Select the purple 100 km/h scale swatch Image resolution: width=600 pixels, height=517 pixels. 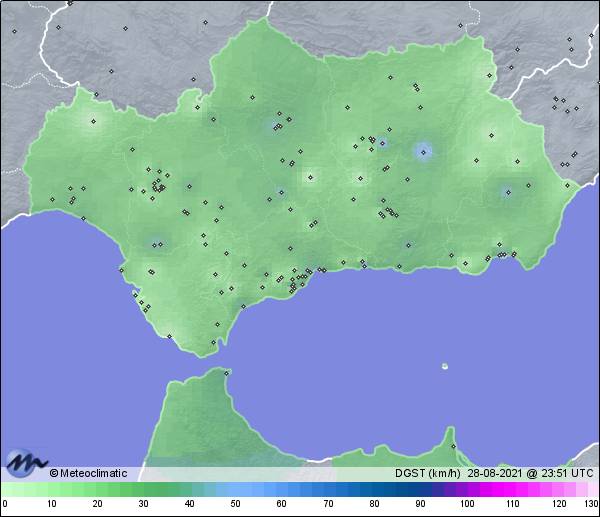tap(466, 489)
